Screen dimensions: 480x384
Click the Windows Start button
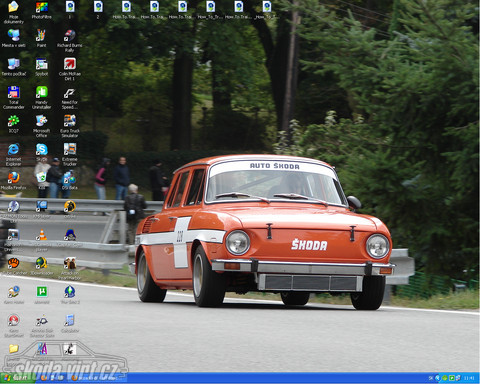(17, 378)
